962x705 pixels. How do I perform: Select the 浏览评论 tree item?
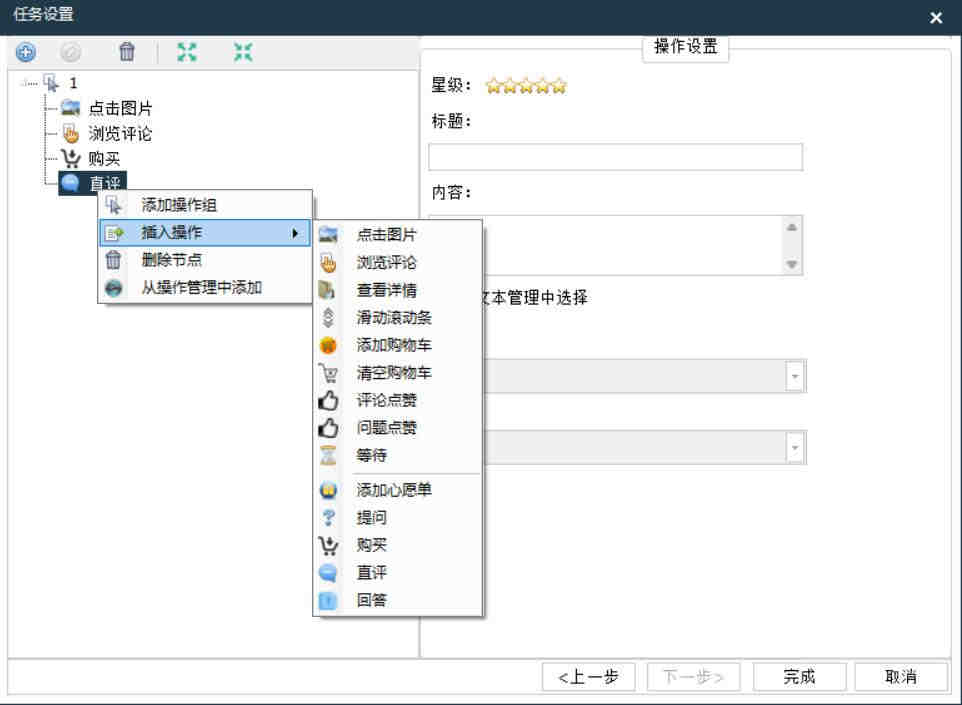click(x=120, y=134)
